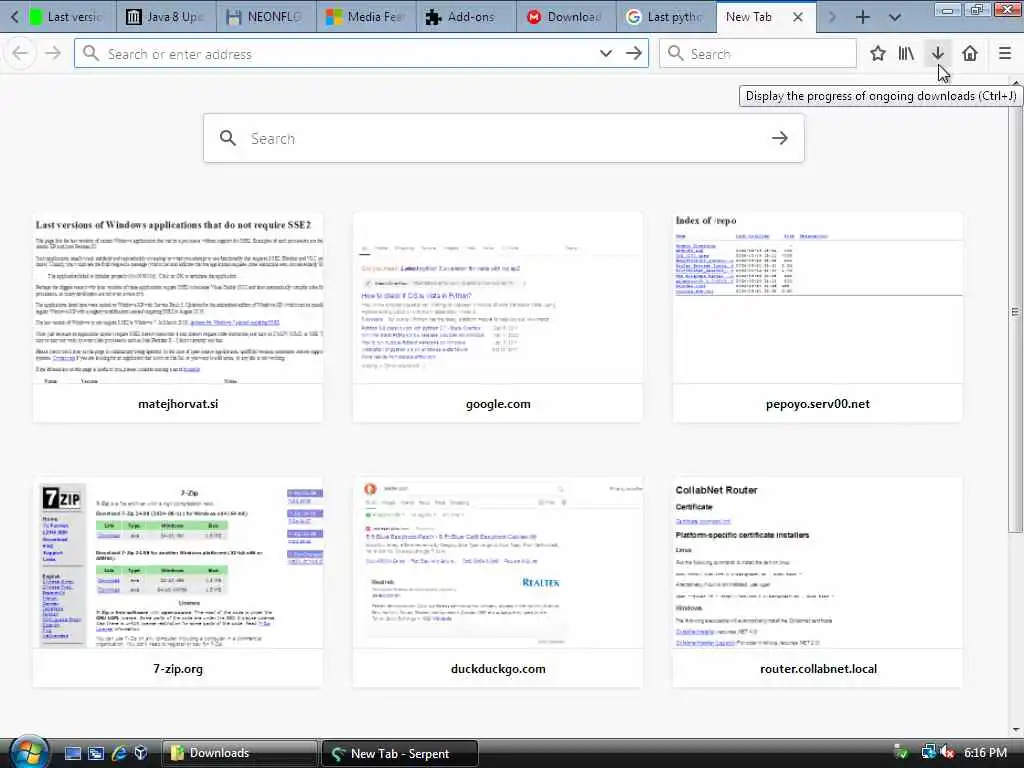Switch to the Java 8 Update tab
The width and height of the screenshot is (1024, 768).
tap(167, 17)
